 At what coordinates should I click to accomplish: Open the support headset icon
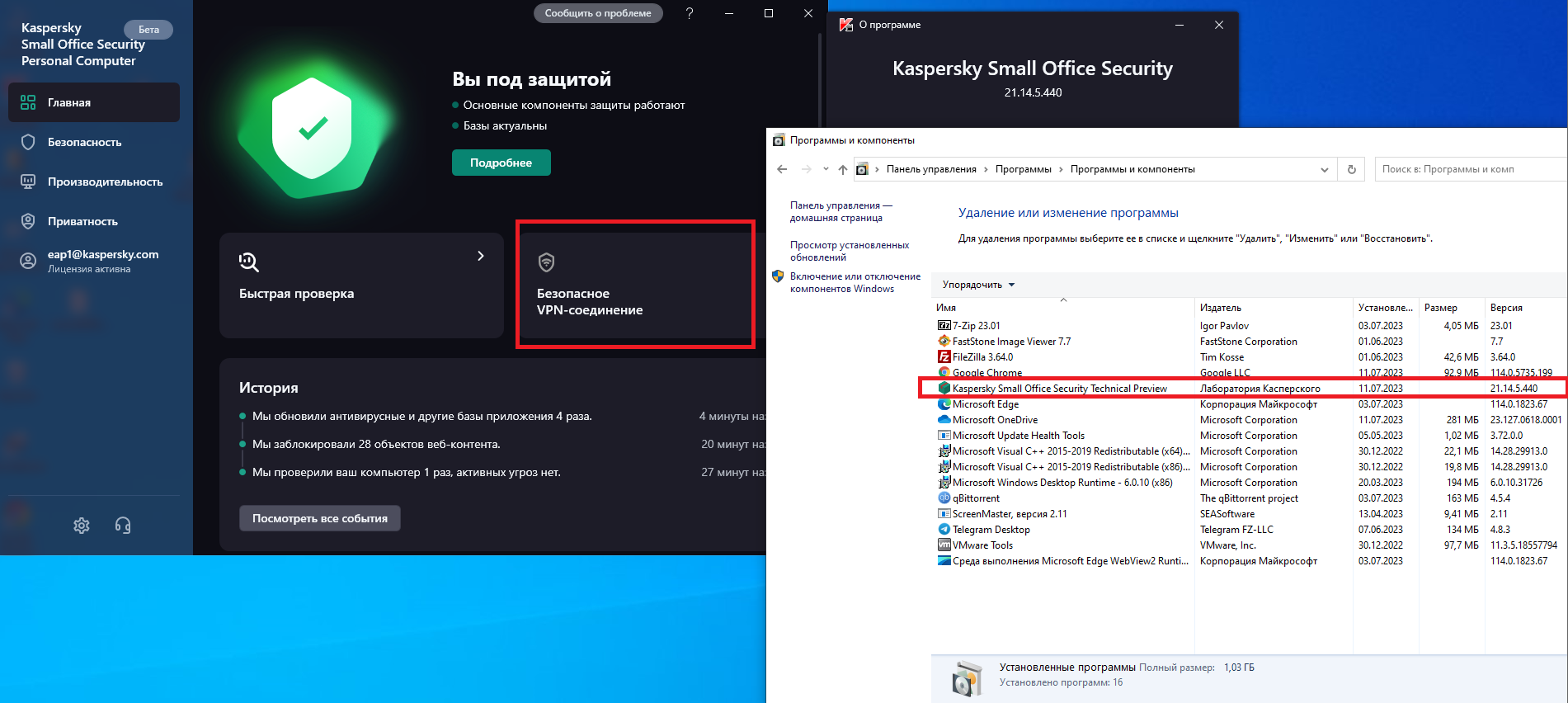tap(123, 526)
